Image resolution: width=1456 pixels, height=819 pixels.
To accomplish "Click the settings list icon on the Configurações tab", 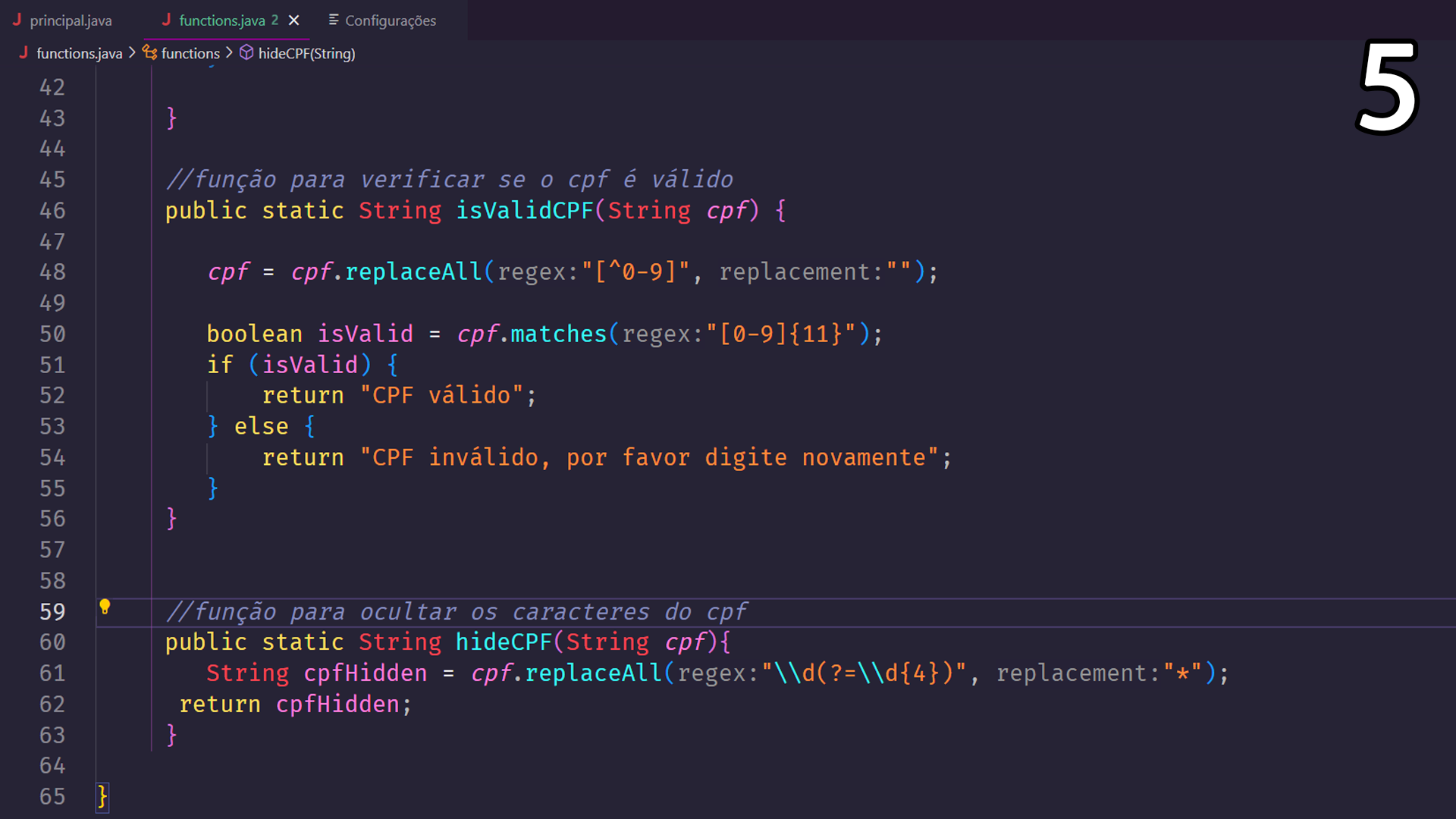I will coord(333,20).
